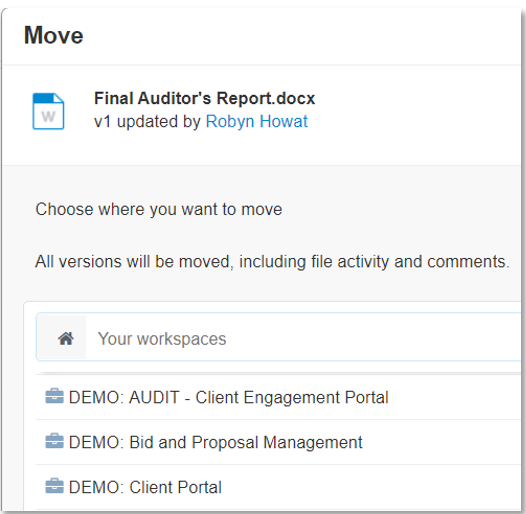526x514 pixels.
Task: Select the Your workspaces breadcrumb field
Action: [278, 337]
